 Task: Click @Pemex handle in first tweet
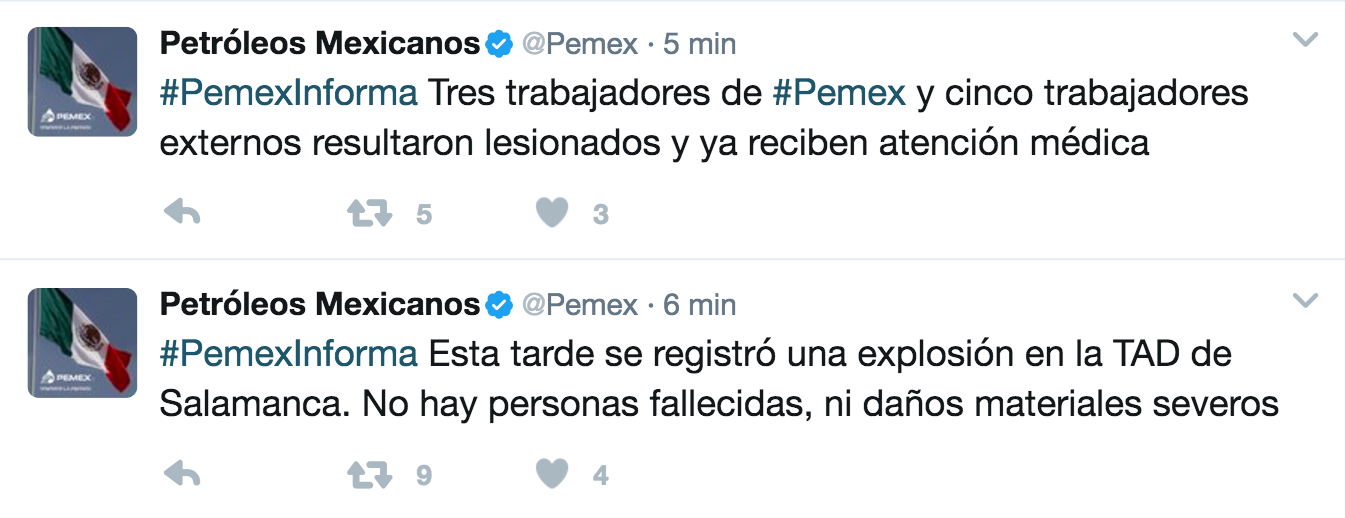[579, 44]
